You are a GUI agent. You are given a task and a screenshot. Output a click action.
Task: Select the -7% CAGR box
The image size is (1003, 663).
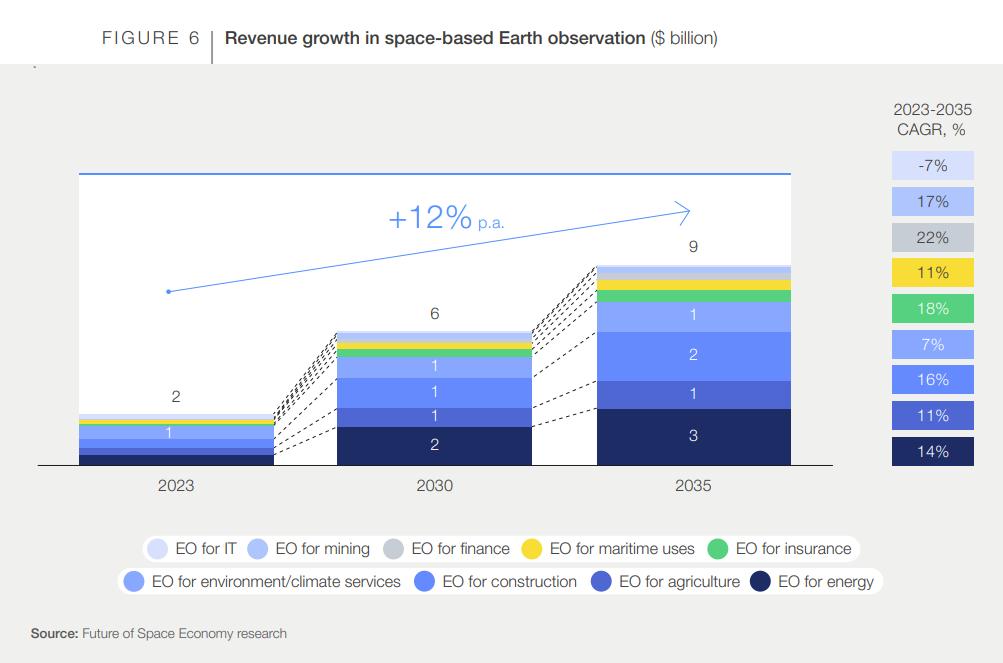pyautogui.click(x=933, y=166)
